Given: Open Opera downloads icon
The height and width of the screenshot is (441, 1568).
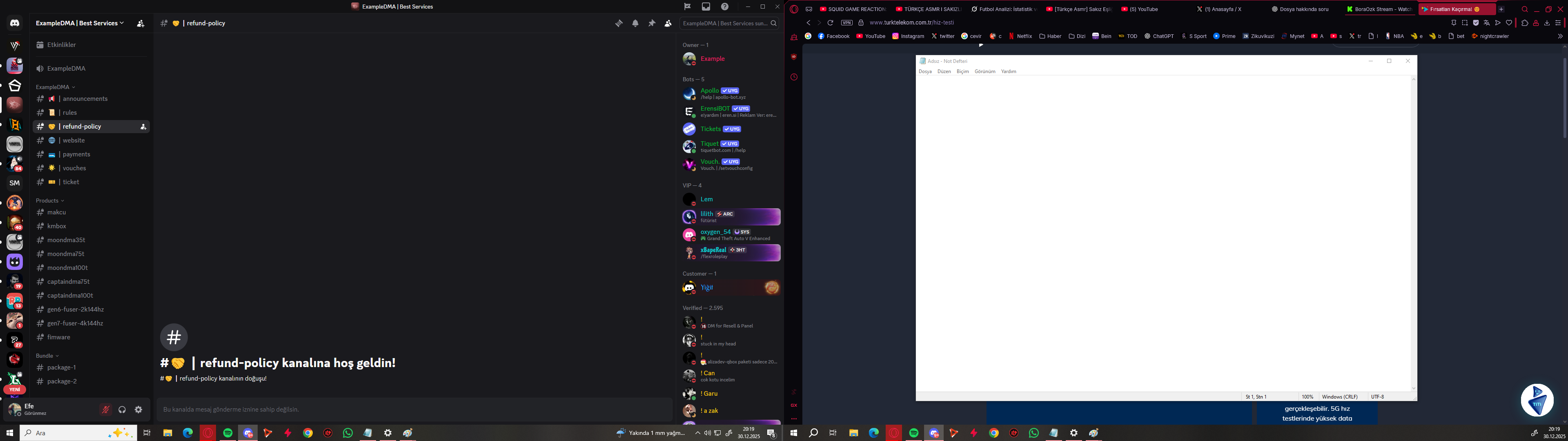Looking at the screenshot, I should pos(1547,22).
